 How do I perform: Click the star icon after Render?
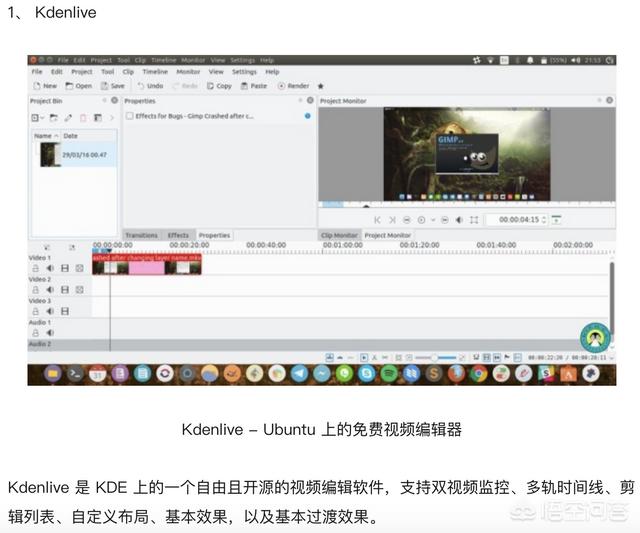click(x=320, y=86)
